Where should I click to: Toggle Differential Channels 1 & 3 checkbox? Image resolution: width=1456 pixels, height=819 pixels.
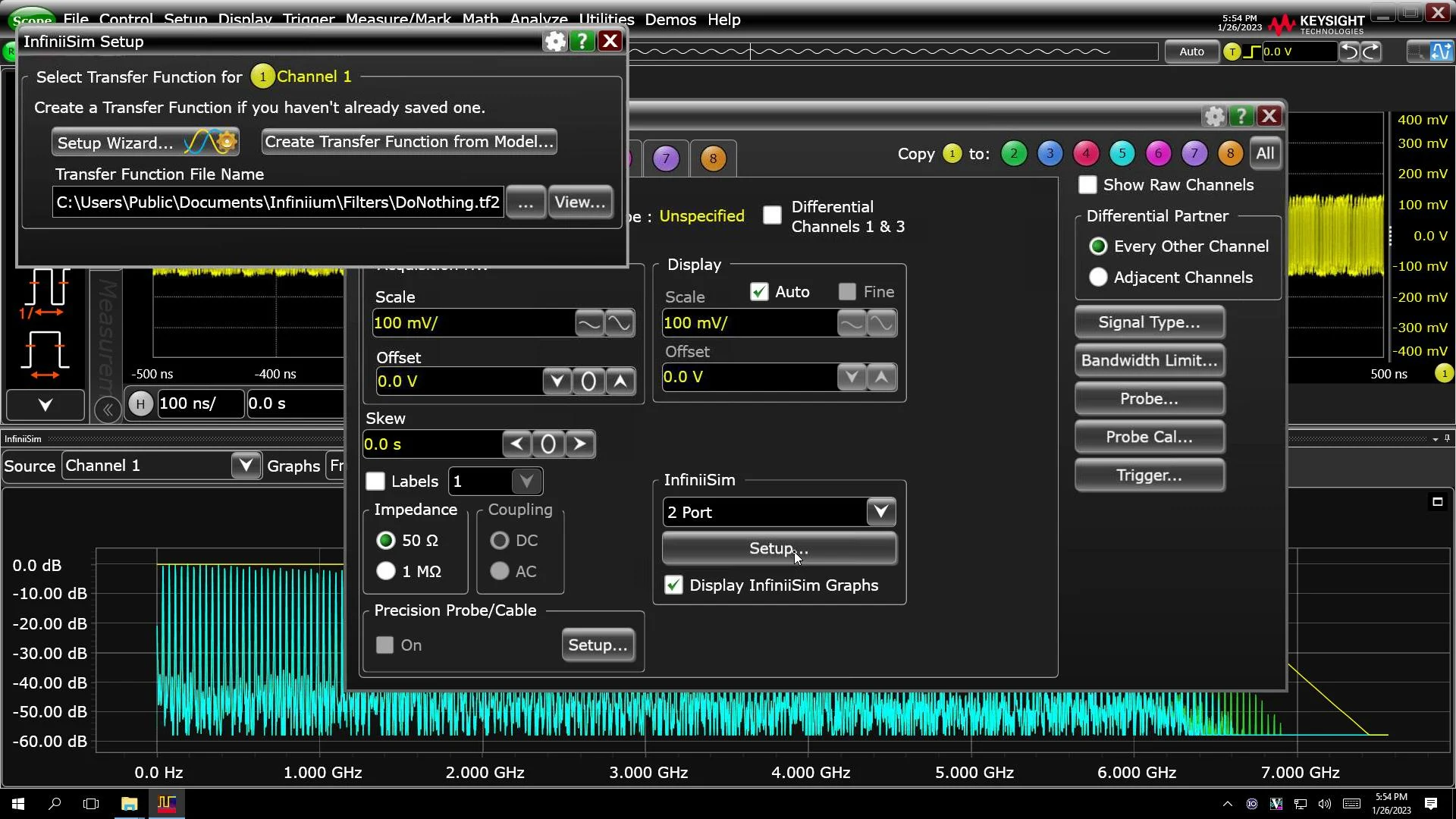click(772, 215)
